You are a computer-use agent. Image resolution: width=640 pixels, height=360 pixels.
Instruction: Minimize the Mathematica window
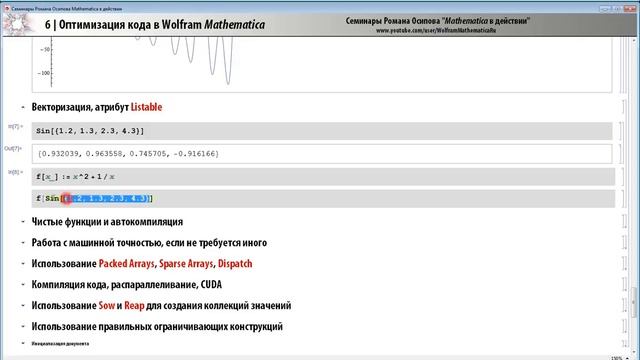(605, 8)
